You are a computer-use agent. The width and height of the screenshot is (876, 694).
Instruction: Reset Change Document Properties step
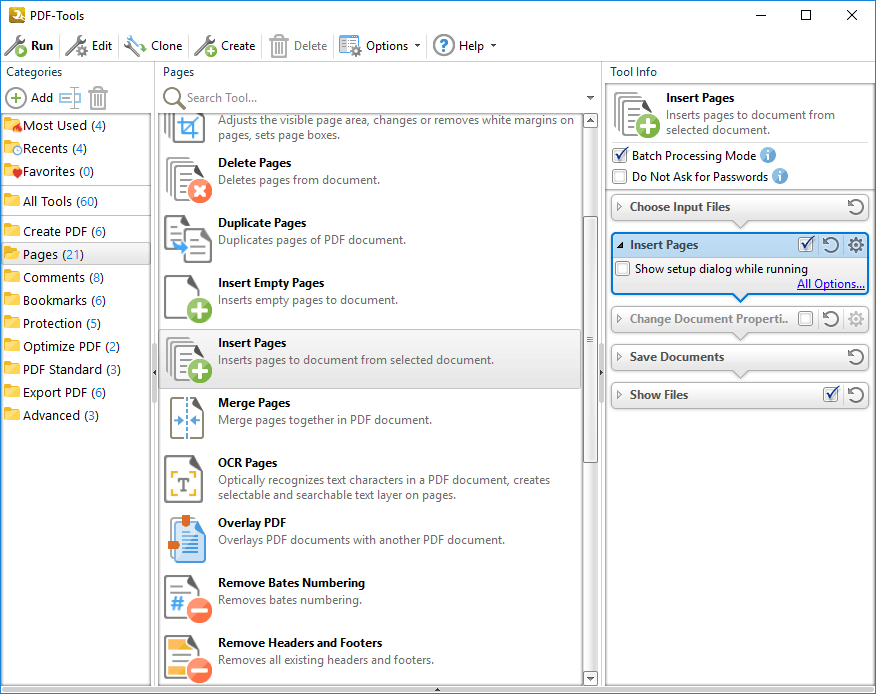[831, 319]
